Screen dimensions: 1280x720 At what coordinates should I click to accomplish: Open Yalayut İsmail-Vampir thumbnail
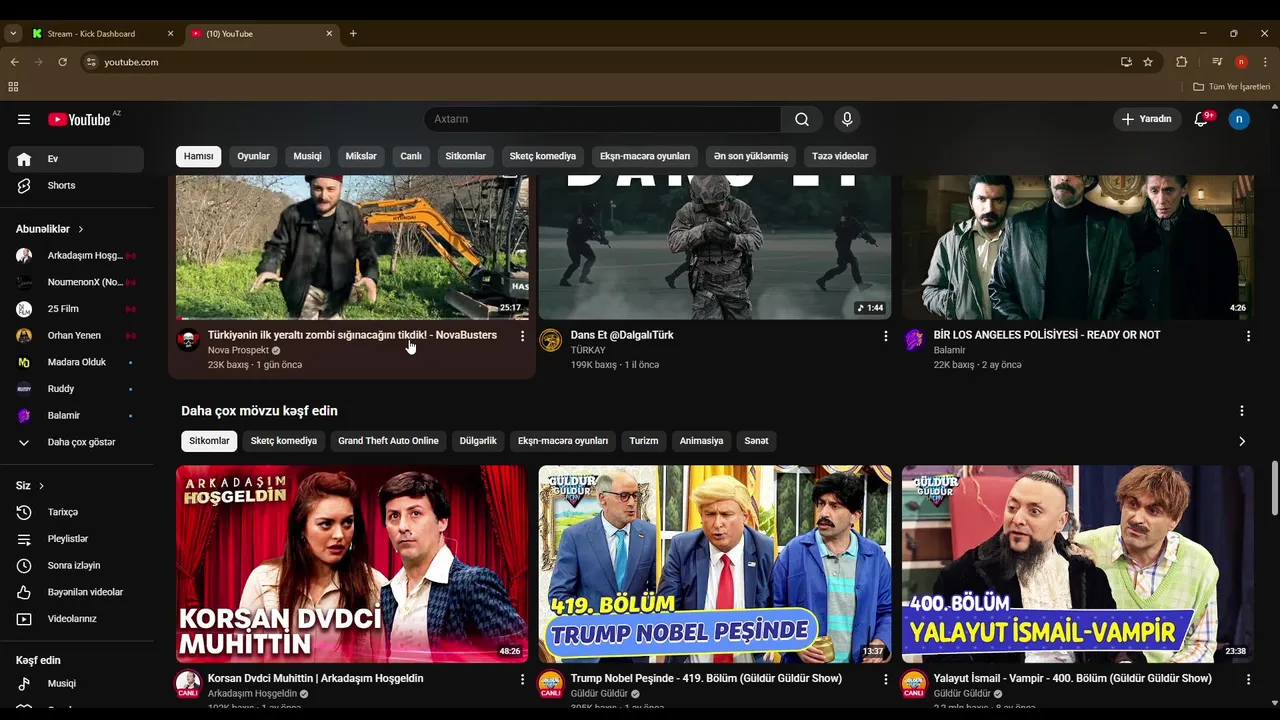[x=1078, y=563]
